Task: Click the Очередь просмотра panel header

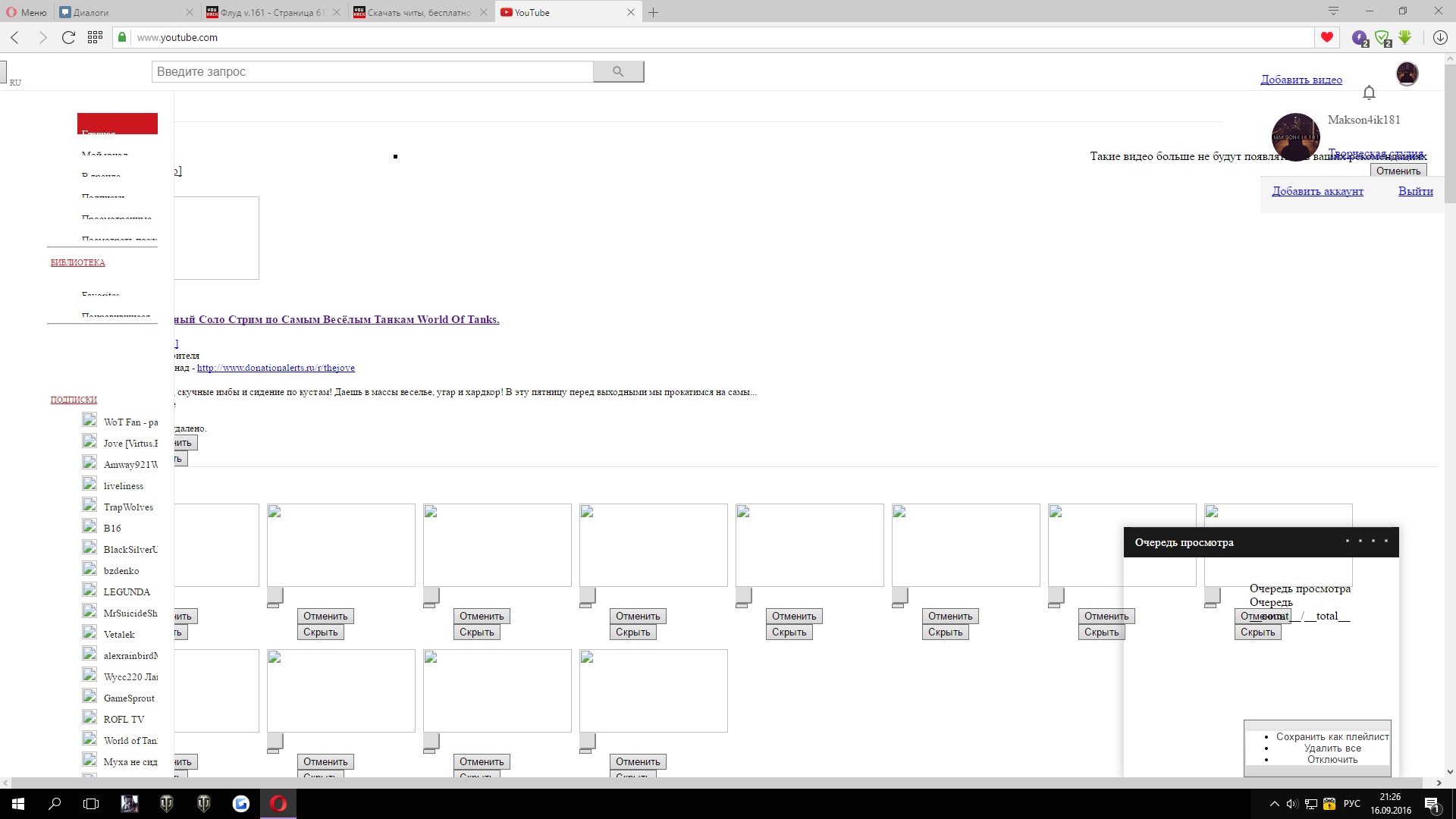Action: point(1261,542)
